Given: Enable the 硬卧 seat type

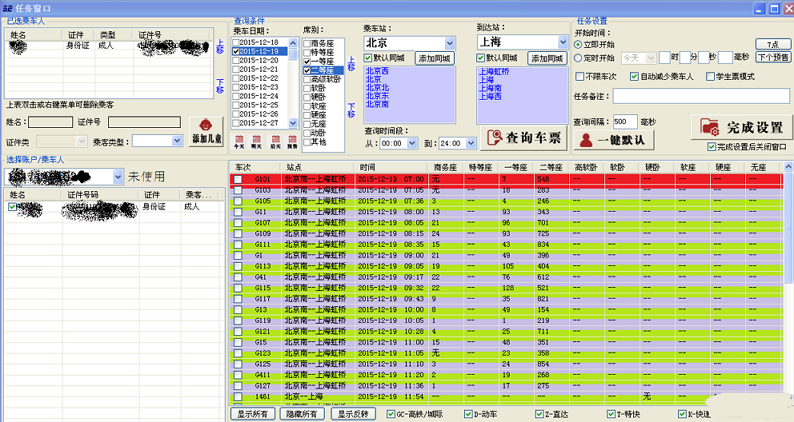Looking at the screenshot, I should [307, 97].
